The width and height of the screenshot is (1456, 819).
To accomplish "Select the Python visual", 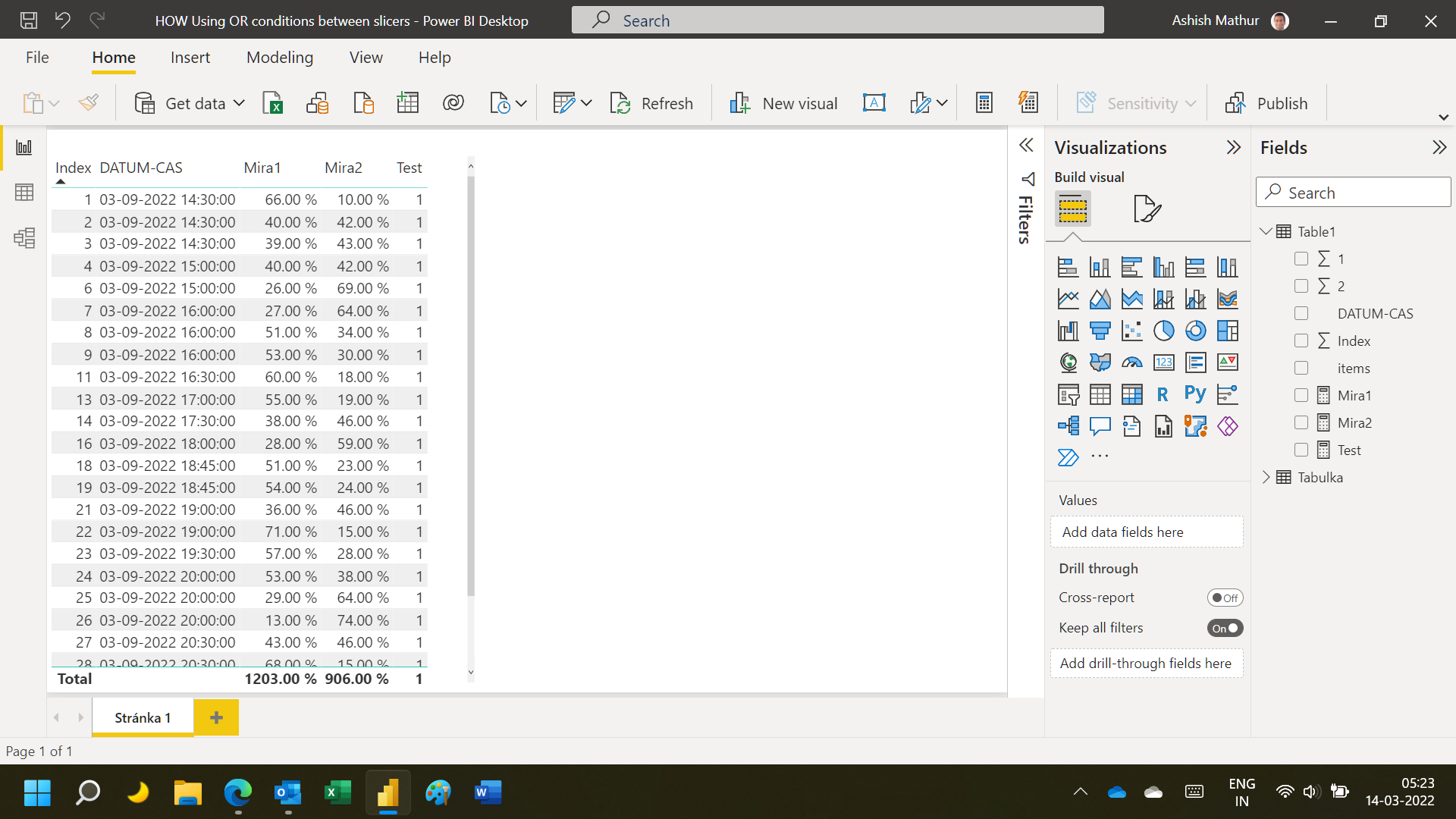I will click(1195, 394).
